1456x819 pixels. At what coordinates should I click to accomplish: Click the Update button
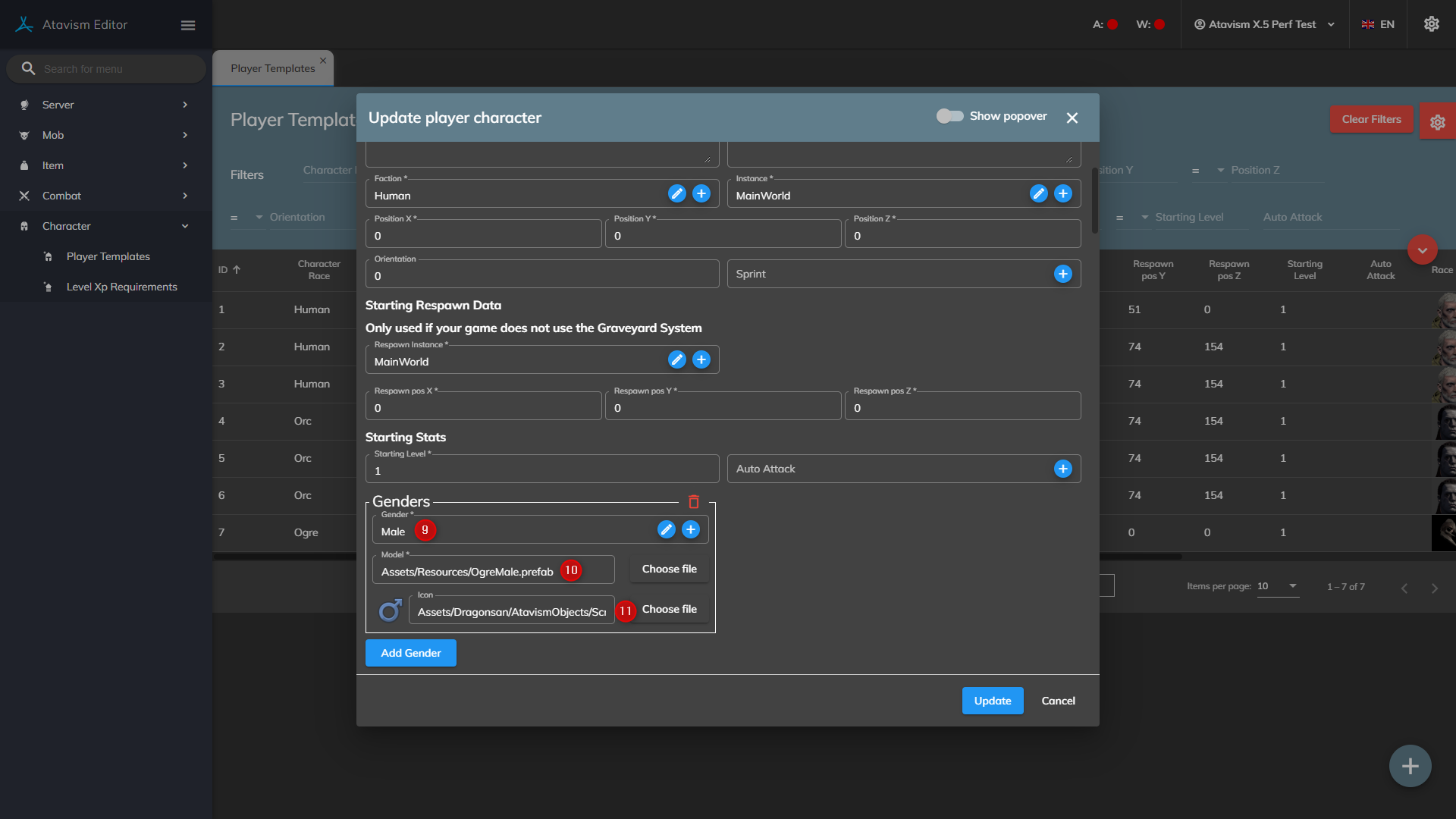click(992, 701)
